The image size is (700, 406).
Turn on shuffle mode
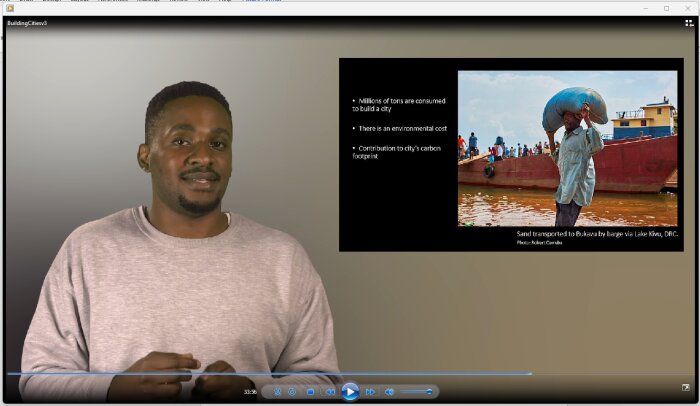coord(278,392)
